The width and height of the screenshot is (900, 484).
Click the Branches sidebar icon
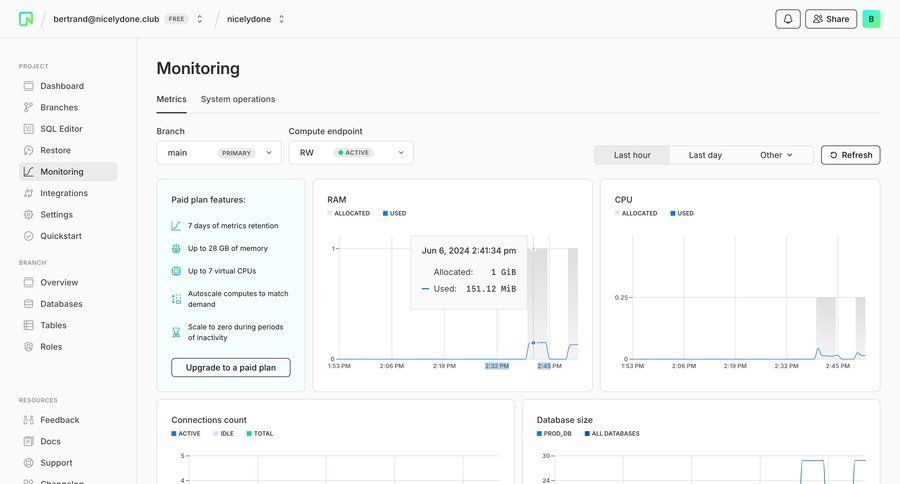pos(29,107)
